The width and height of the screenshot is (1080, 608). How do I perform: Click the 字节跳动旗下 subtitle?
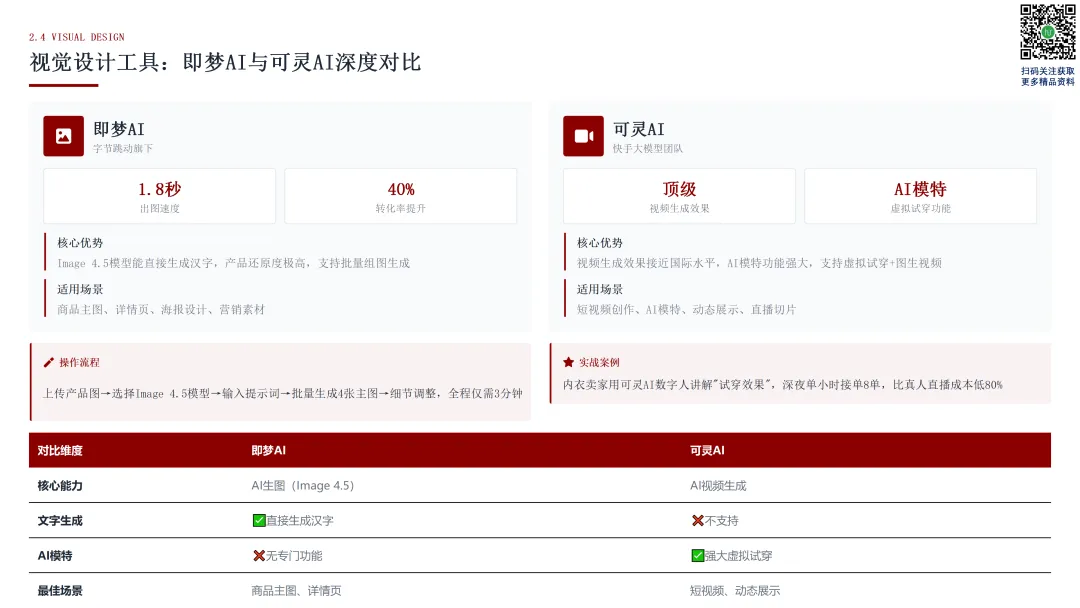(123, 149)
